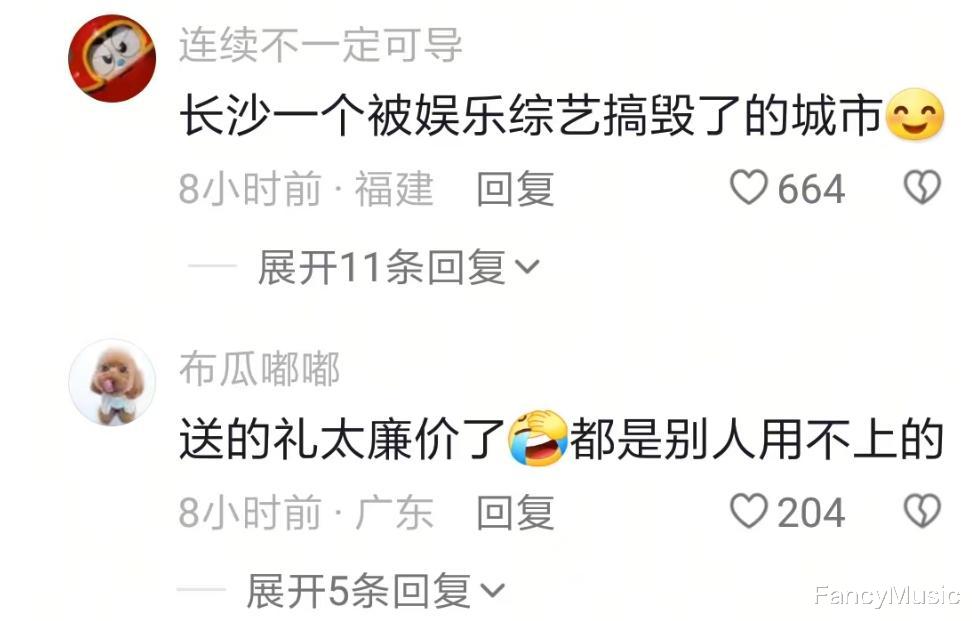Open username 连续不一定可导
The height and width of the screenshot is (621, 972).
point(320,45)
